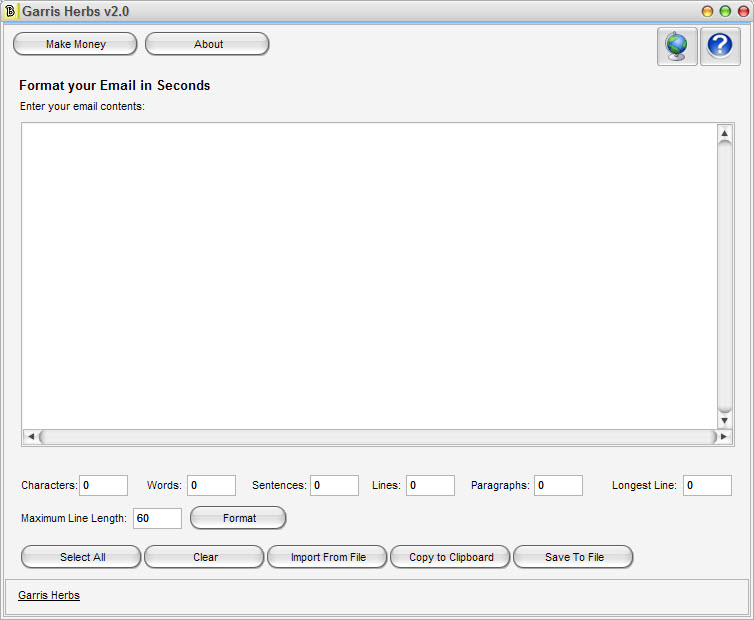Open help with the question mark icon

(720, 46)
